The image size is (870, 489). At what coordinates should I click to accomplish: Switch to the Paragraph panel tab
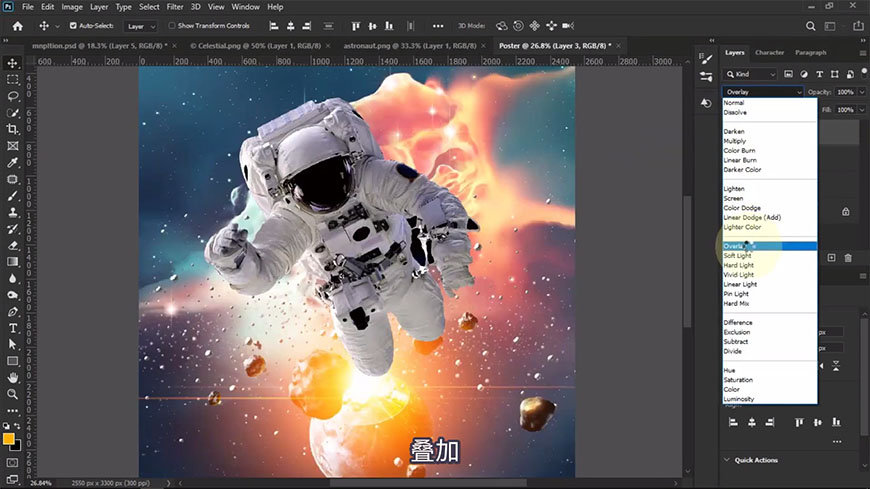click(x=811, y=53)
